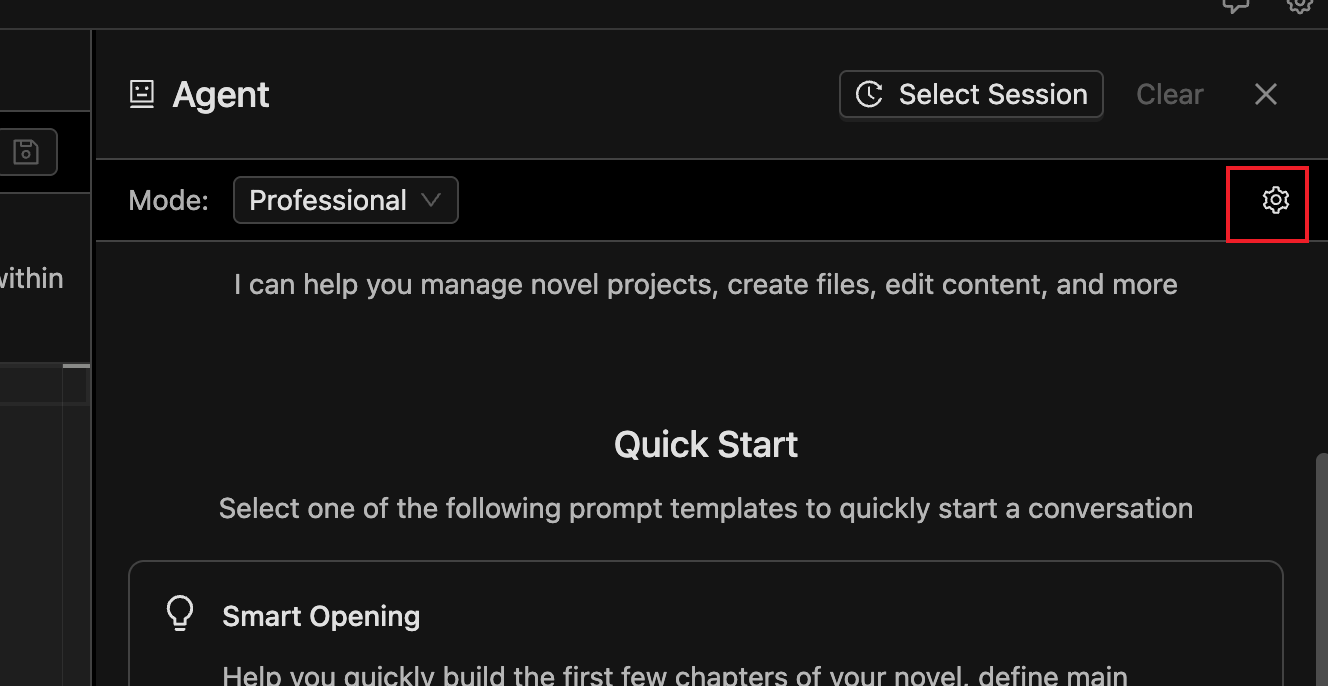Click the "I can help you manage" intro text
The image size is (1328, 686).
(x=705, y=285)
